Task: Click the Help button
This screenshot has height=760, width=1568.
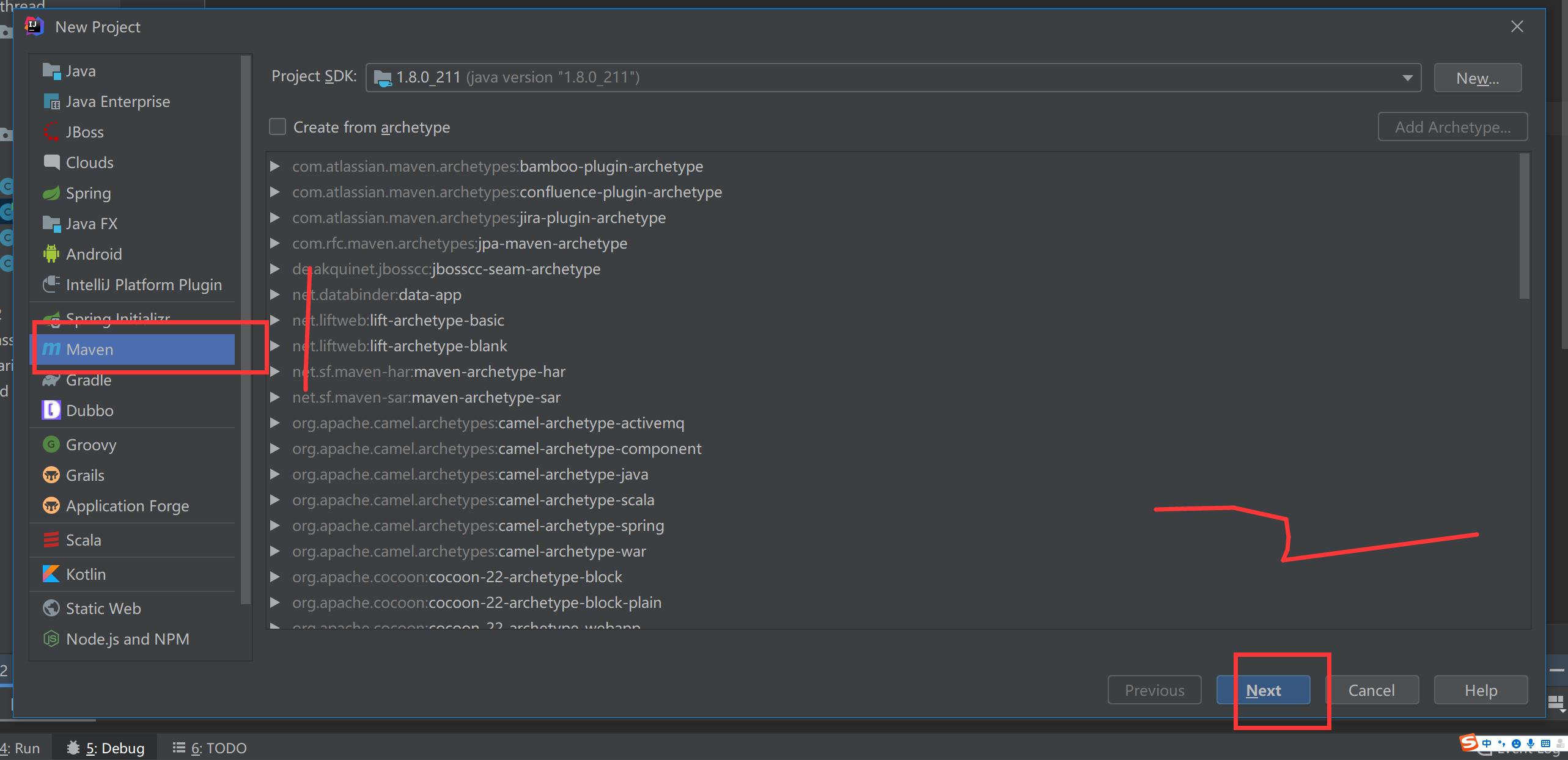Action: tap(1481, 690)
